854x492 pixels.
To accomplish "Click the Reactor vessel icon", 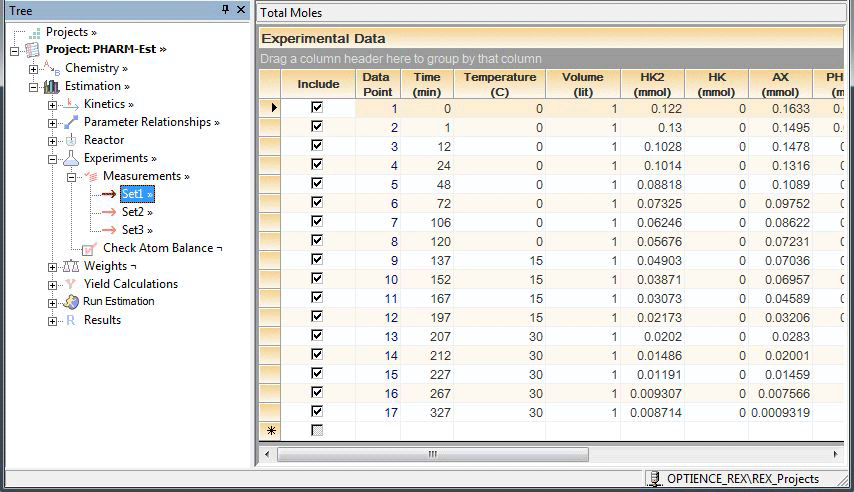I will 71,140.
